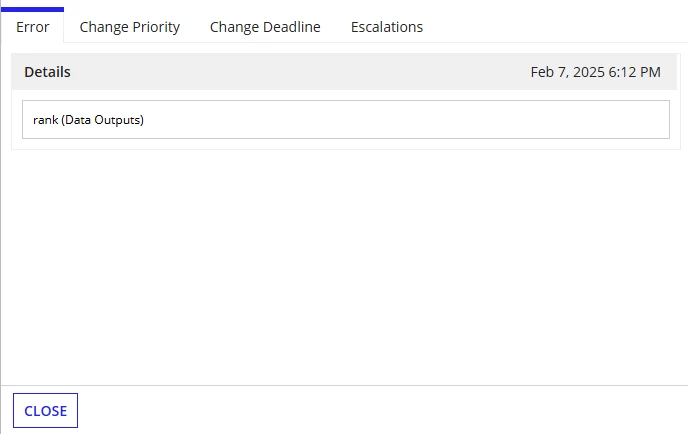Click the word Priority in the tab strip
Viewport: 688px width, 434px height.
point(156,27)
